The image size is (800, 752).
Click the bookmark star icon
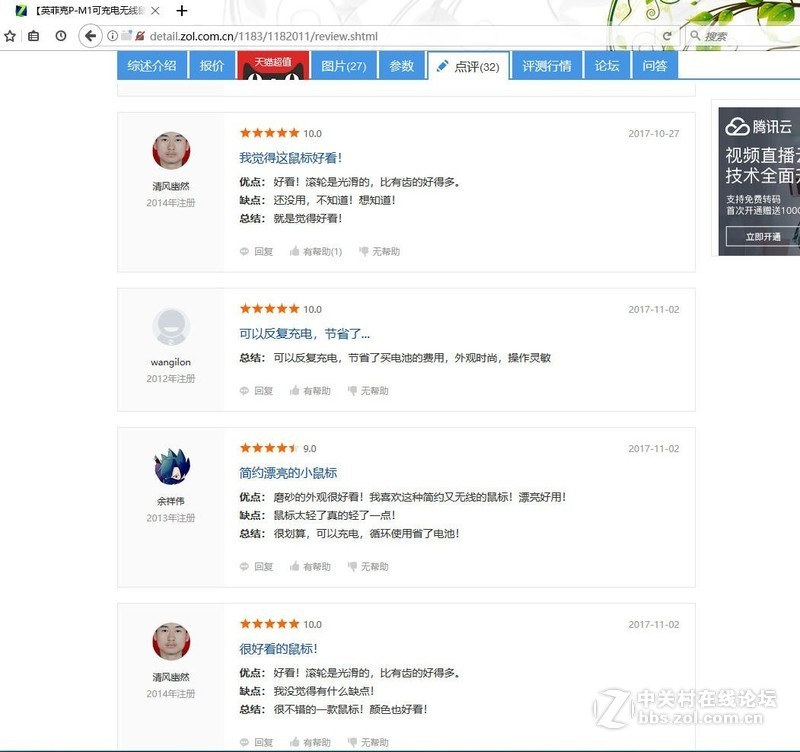(10, 36)
